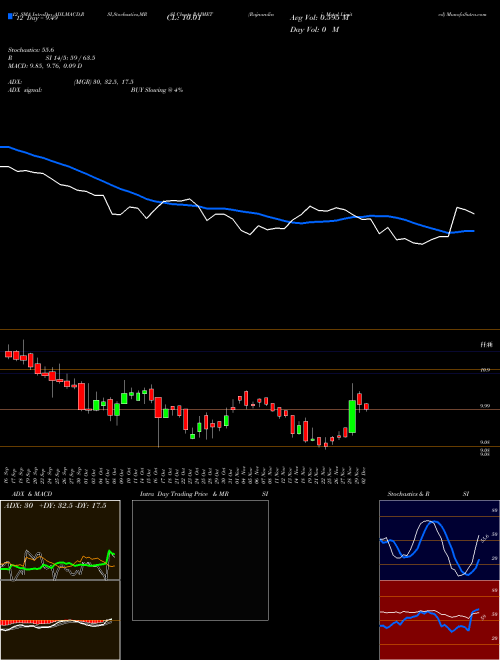
Task: Click the MACD histogram chart panel
Action: tap(60, 620)
